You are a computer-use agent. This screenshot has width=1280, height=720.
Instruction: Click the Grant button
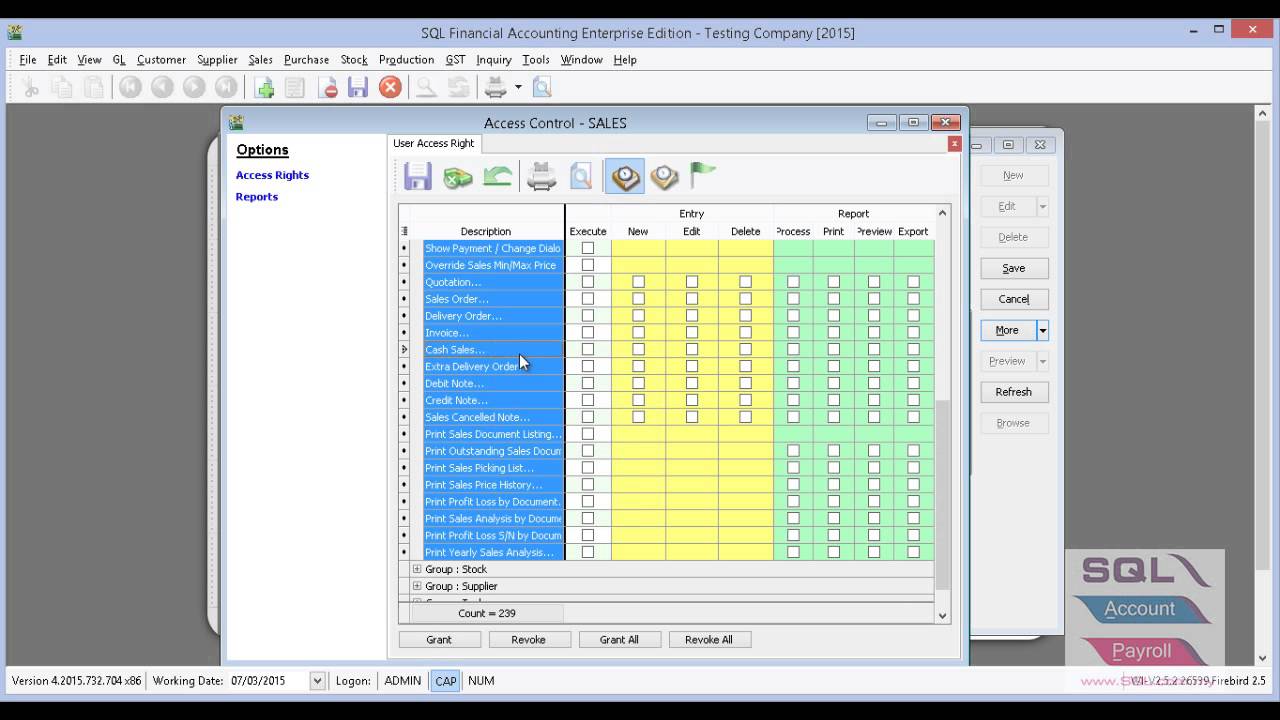pos(439,640)
